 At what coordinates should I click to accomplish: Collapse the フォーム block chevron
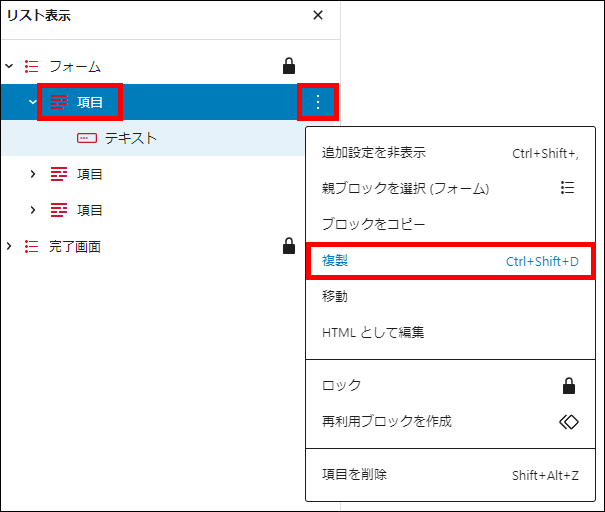click(x=9, y=66)
